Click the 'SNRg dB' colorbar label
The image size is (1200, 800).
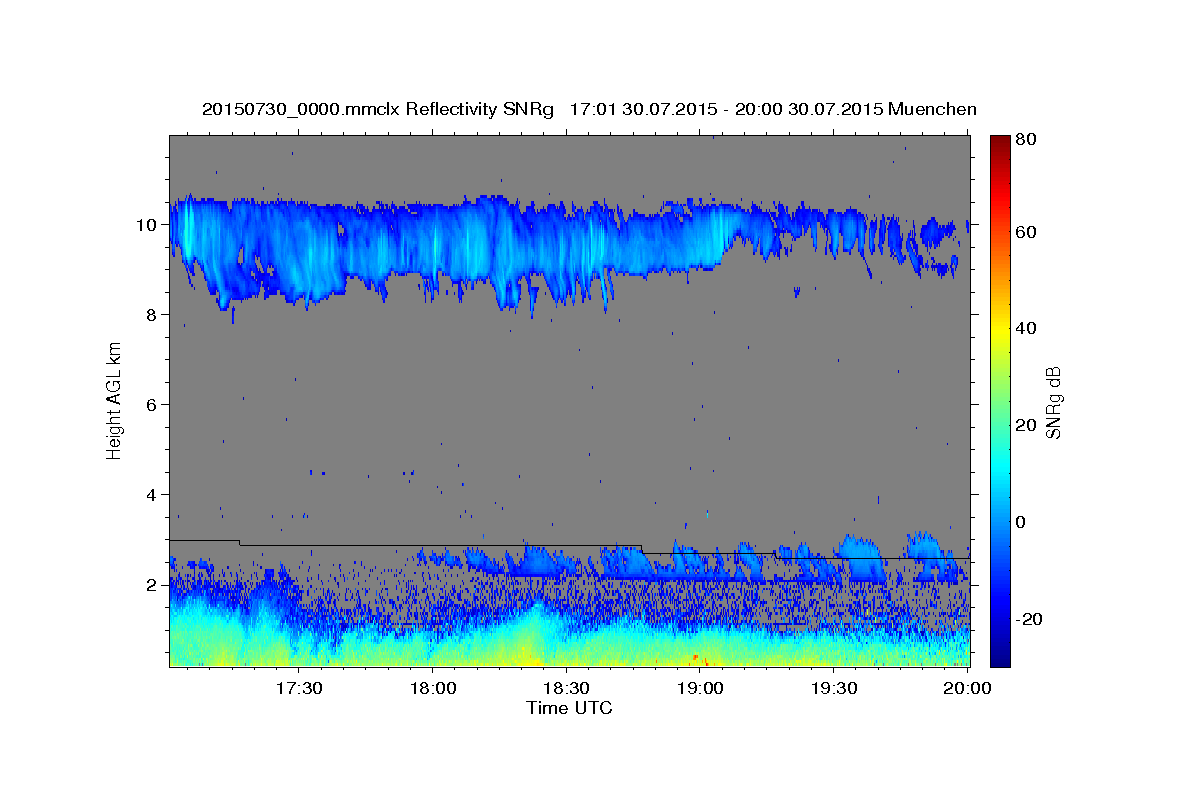coord(1053,401)
